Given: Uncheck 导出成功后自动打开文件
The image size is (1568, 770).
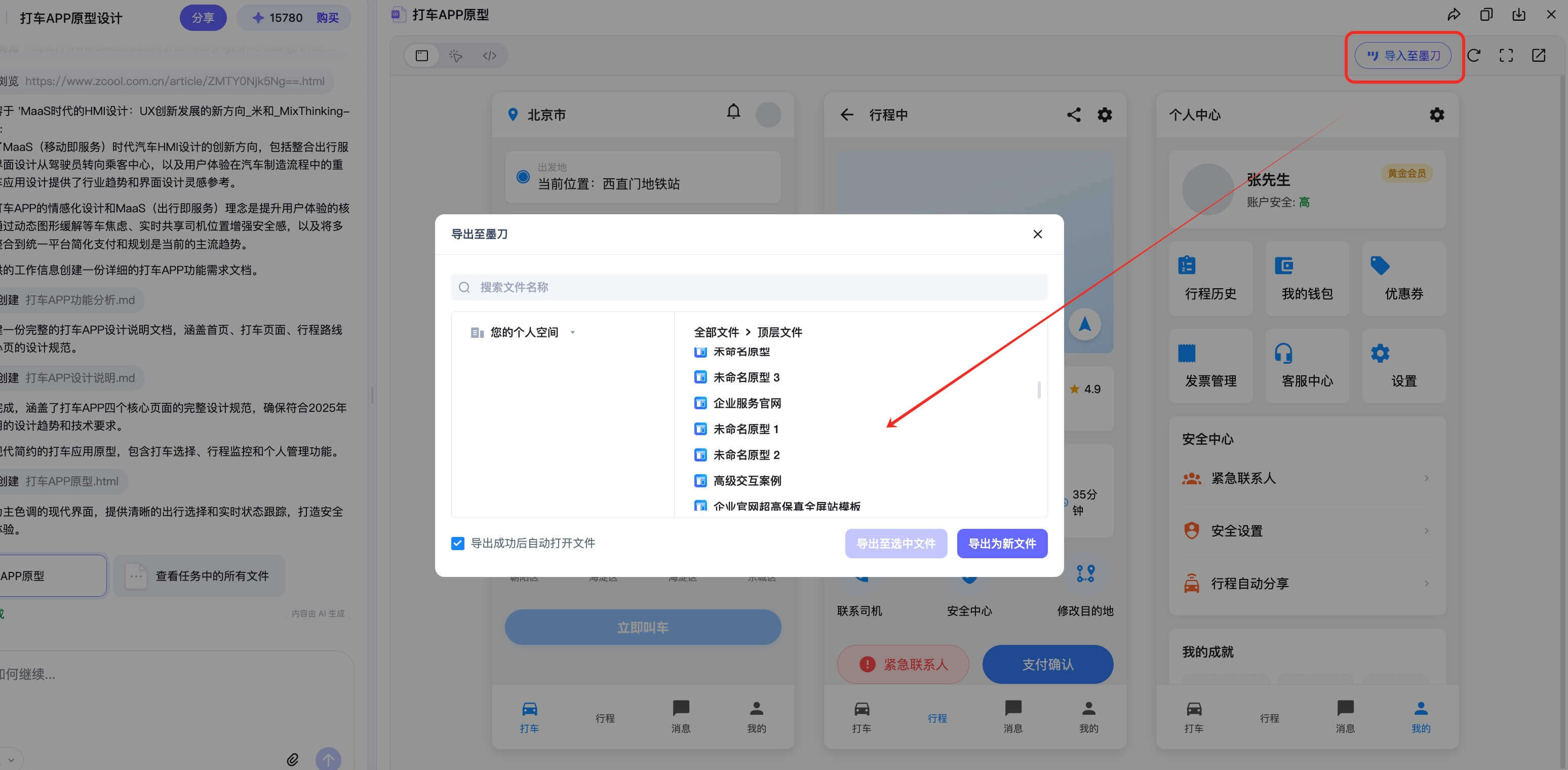Looking at the screenshot, I should tap(458, 543).
